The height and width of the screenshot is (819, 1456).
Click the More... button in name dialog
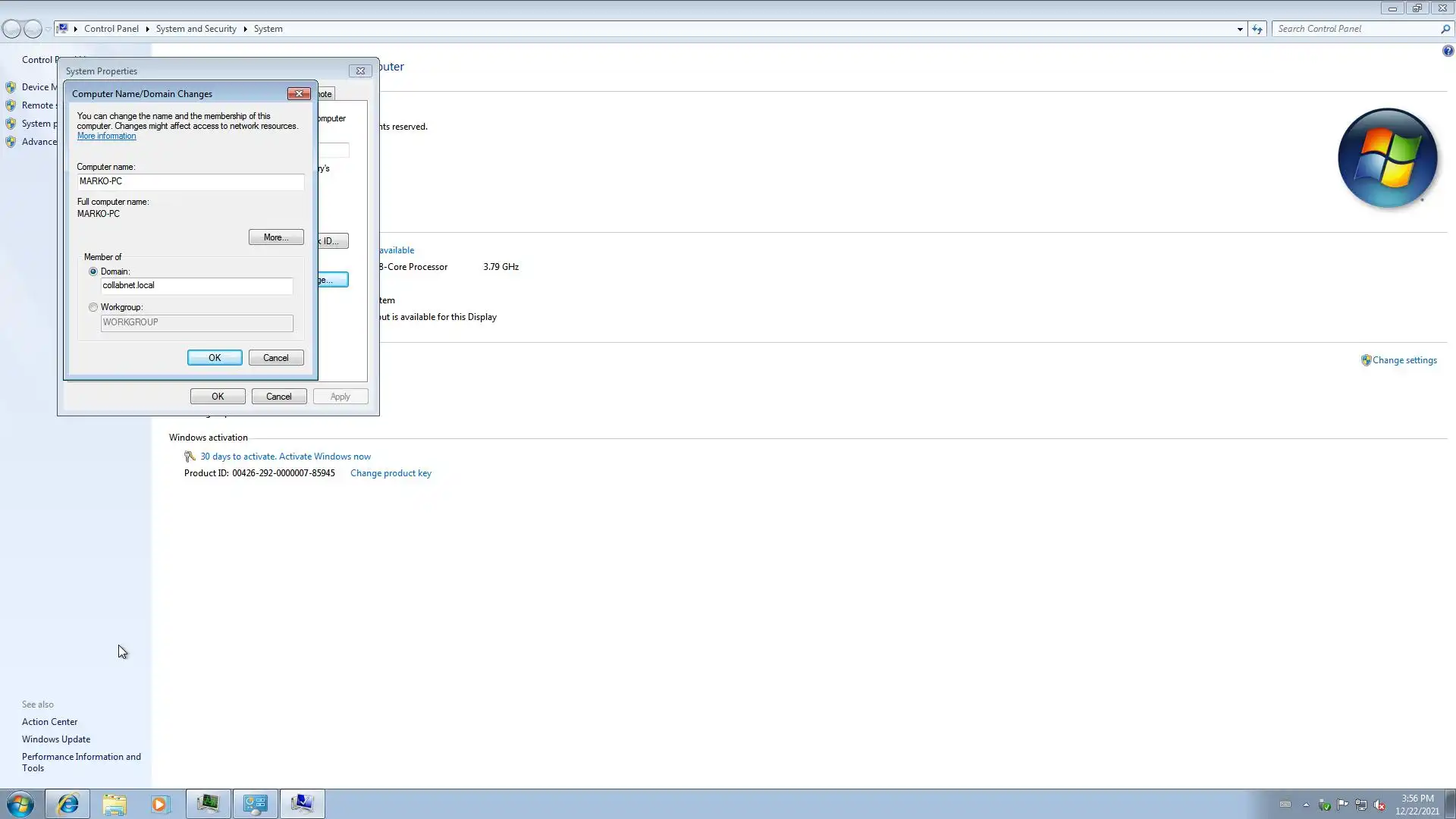(276, 237)
